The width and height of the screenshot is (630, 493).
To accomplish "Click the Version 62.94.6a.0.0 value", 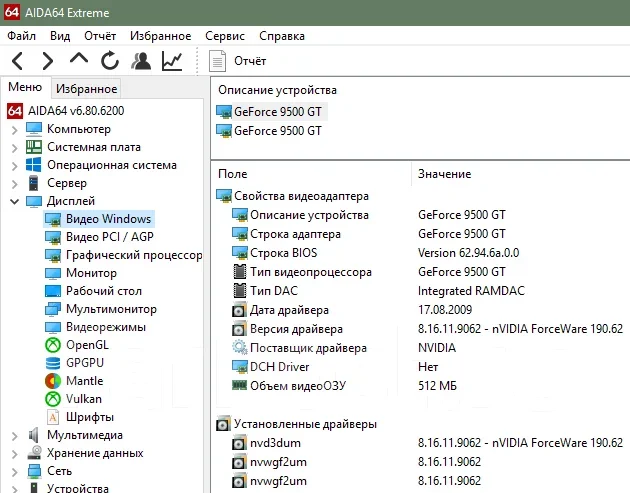I will (468, 253).
